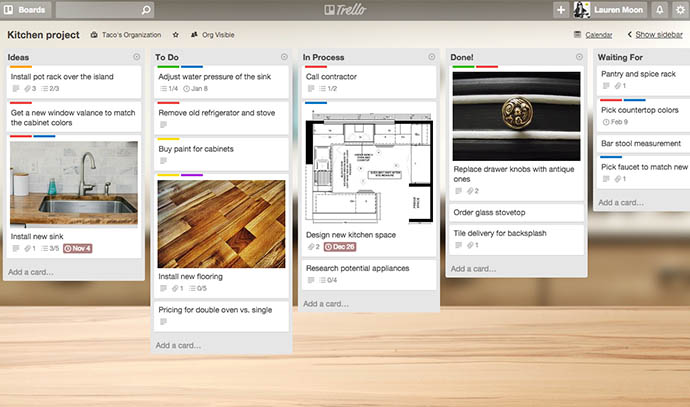
Task: Click description icon on Buy paint card
Action: point(163,161)
